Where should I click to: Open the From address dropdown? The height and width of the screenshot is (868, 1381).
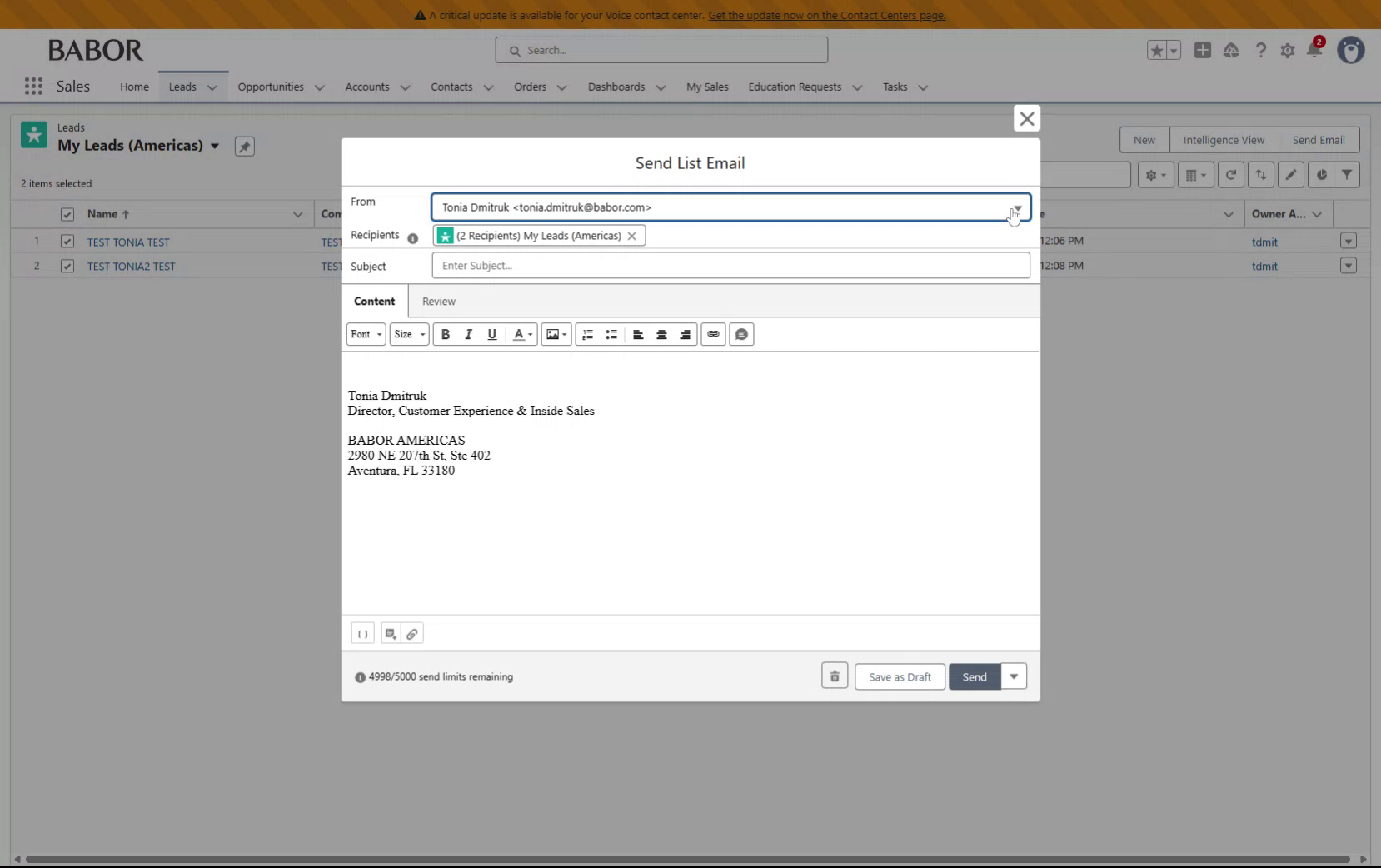pos(1017,207)
